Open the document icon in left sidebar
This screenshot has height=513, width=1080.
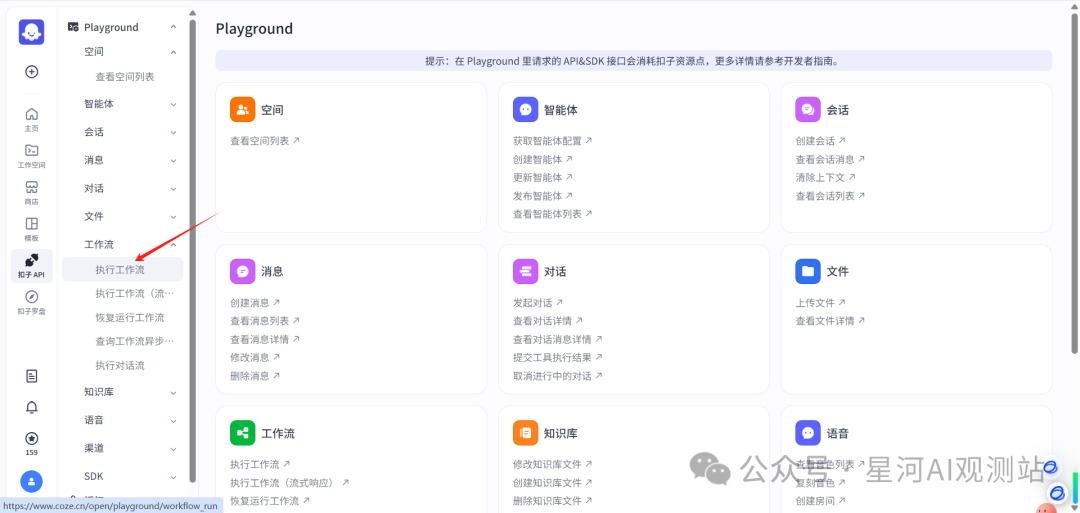coord(32,376)
